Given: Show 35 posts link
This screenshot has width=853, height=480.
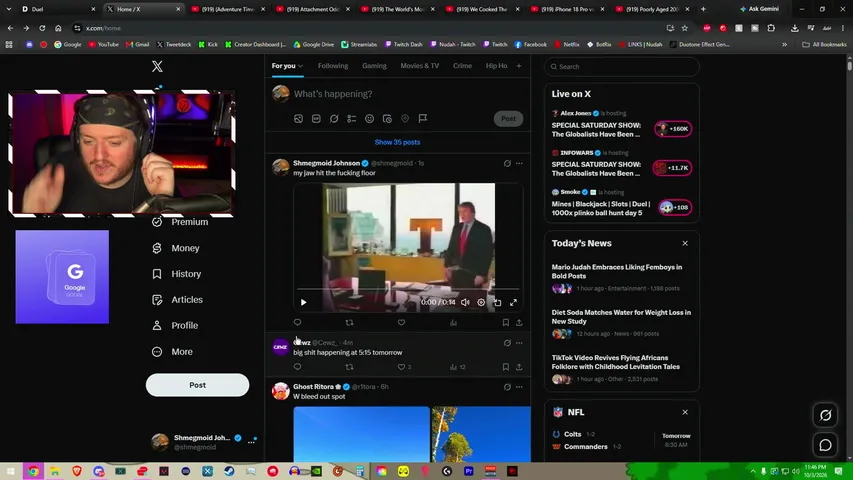Looking at the screenshot, I should [397, 142].
